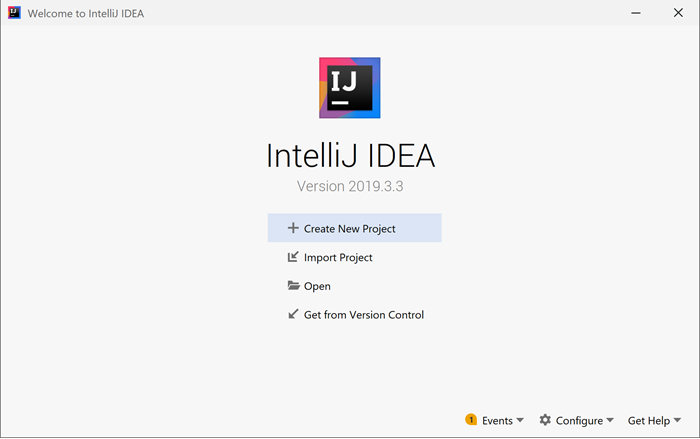Expand the Get Help dropdown arrow
The width and height of the screenshot is (700, 439).
point(676,421)
